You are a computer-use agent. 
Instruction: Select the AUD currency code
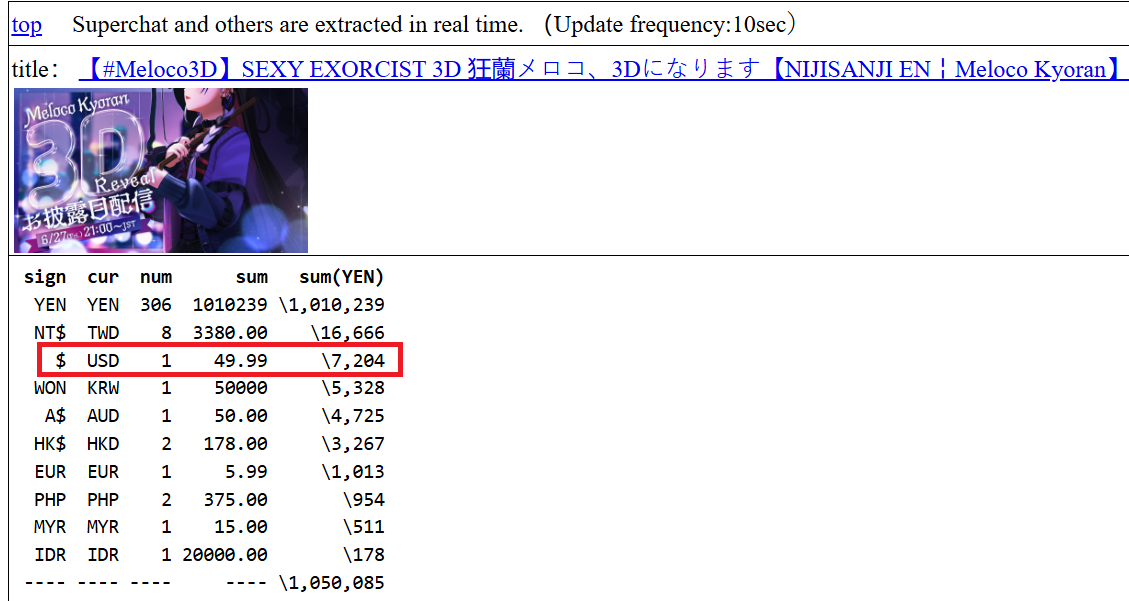(103, 416)
